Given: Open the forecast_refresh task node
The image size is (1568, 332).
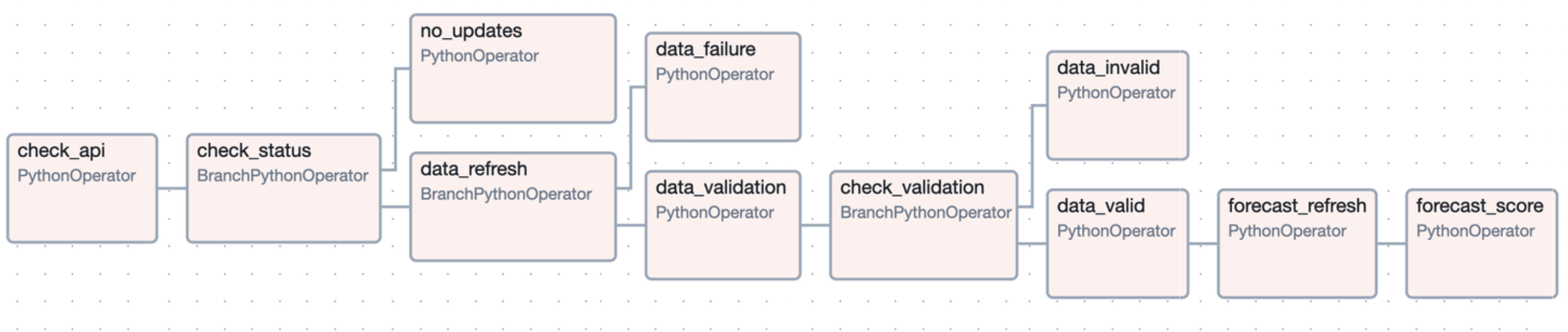Looking at the screenshot, I should tap(1296, 243).
